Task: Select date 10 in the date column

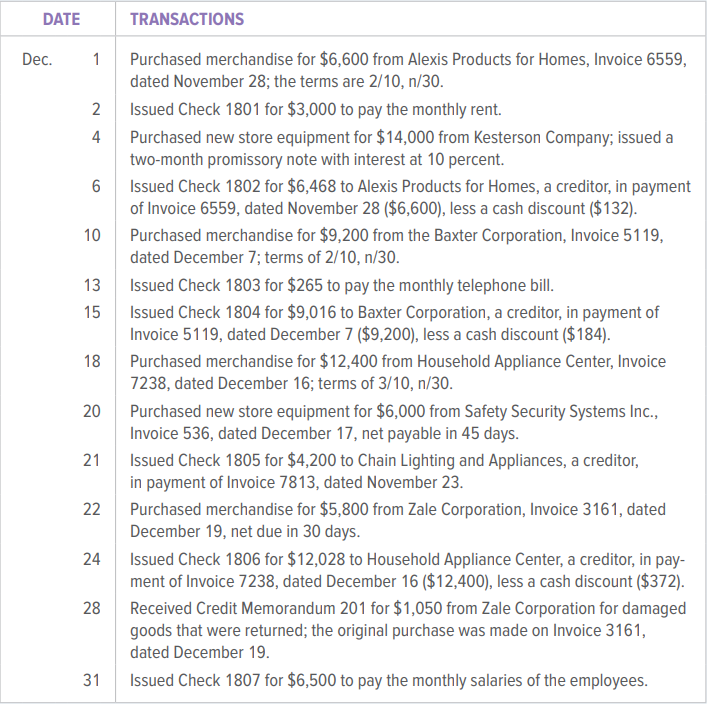Action: 92,235
